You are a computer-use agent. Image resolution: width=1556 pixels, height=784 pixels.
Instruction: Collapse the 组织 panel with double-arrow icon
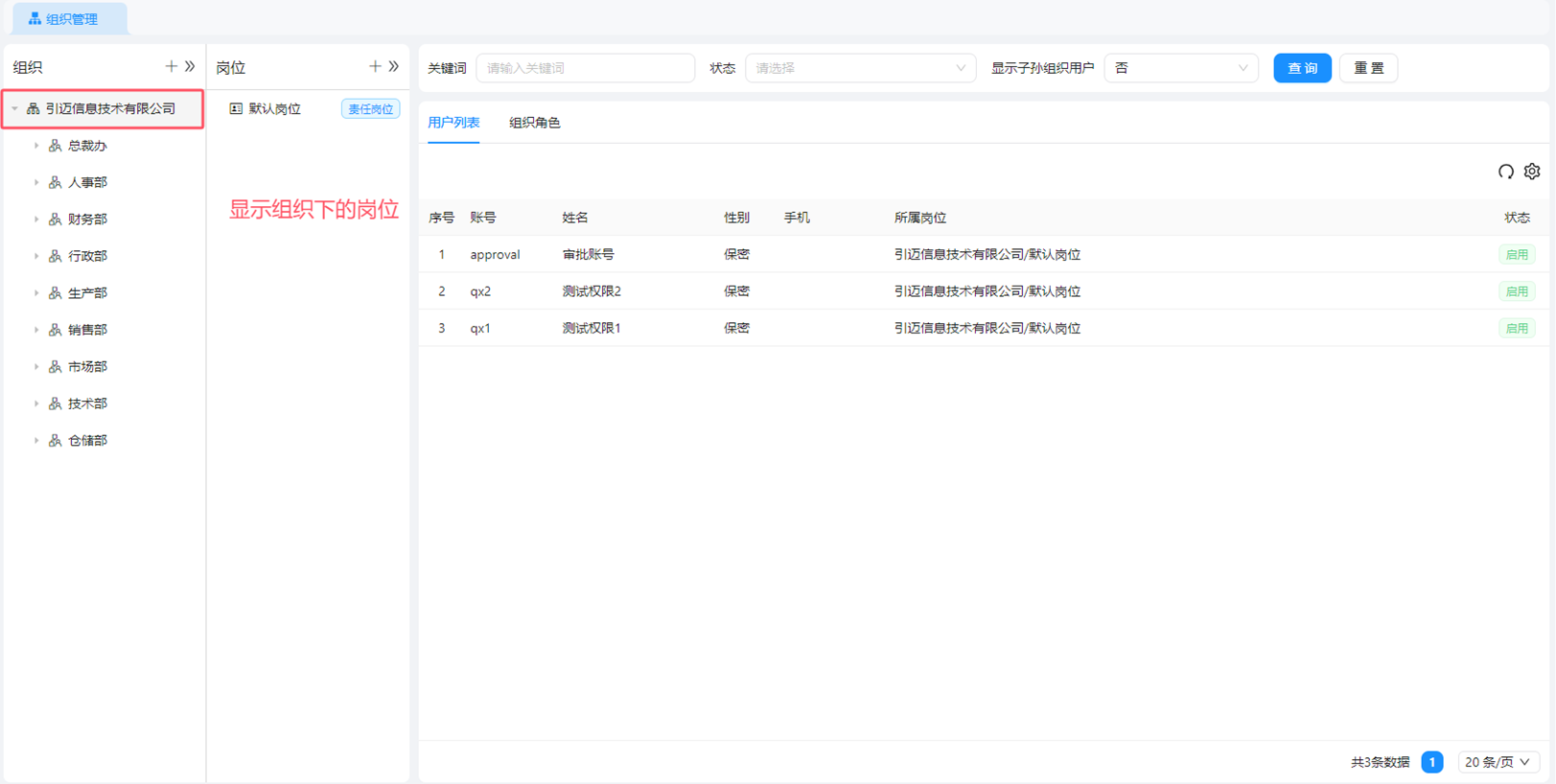[190, 66]
